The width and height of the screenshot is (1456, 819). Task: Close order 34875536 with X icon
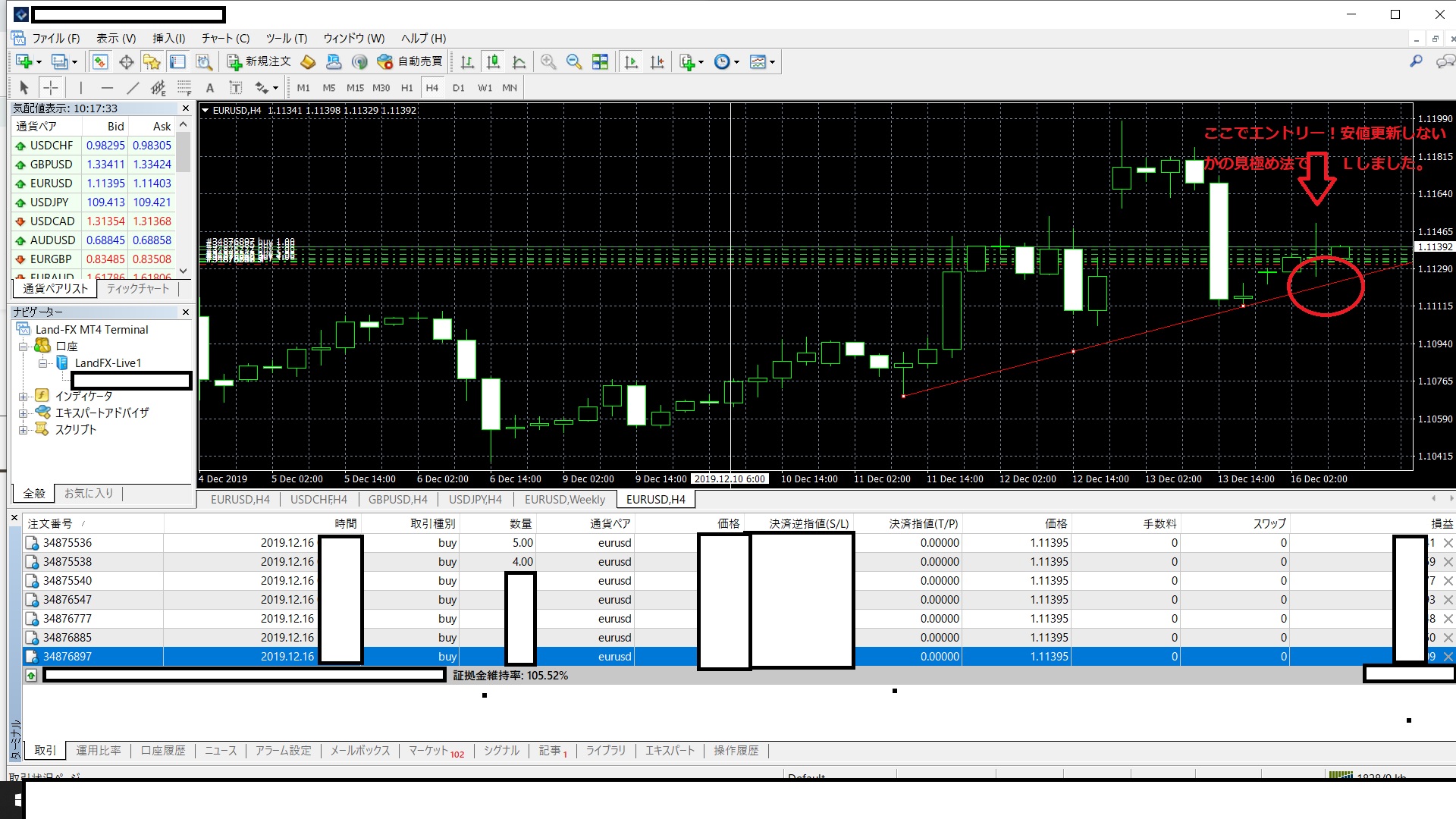(1448, 543)
